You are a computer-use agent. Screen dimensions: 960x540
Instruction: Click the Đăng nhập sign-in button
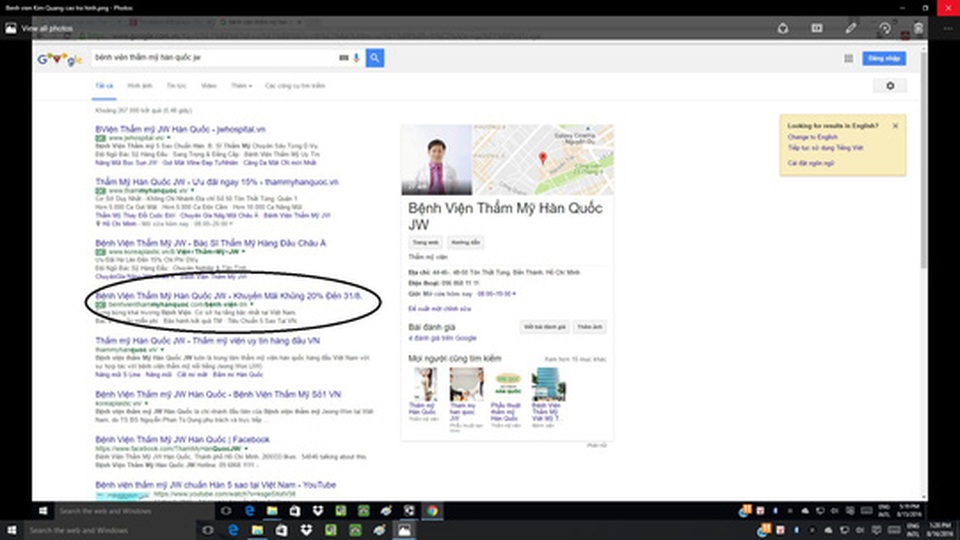883,59
